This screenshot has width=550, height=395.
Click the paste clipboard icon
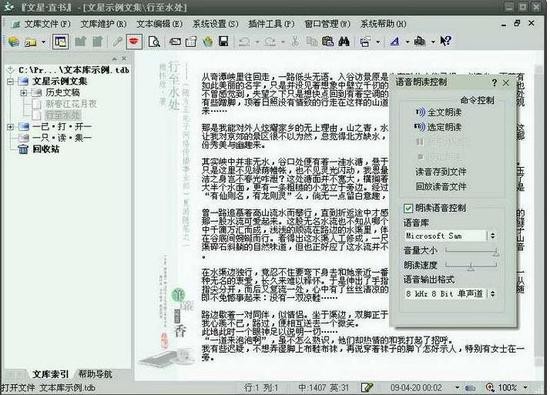328,42
